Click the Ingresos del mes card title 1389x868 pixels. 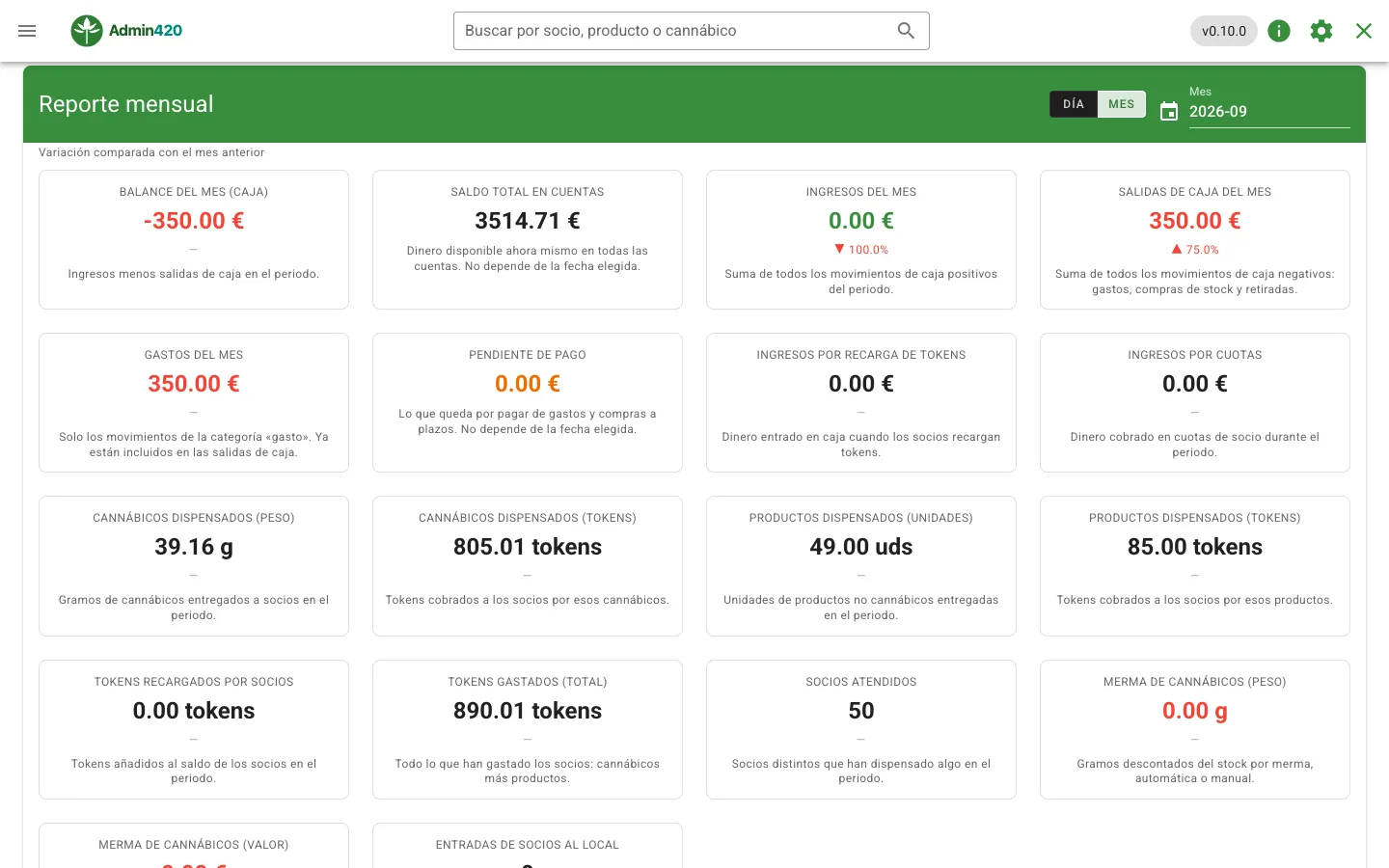[x=861, y=192]
